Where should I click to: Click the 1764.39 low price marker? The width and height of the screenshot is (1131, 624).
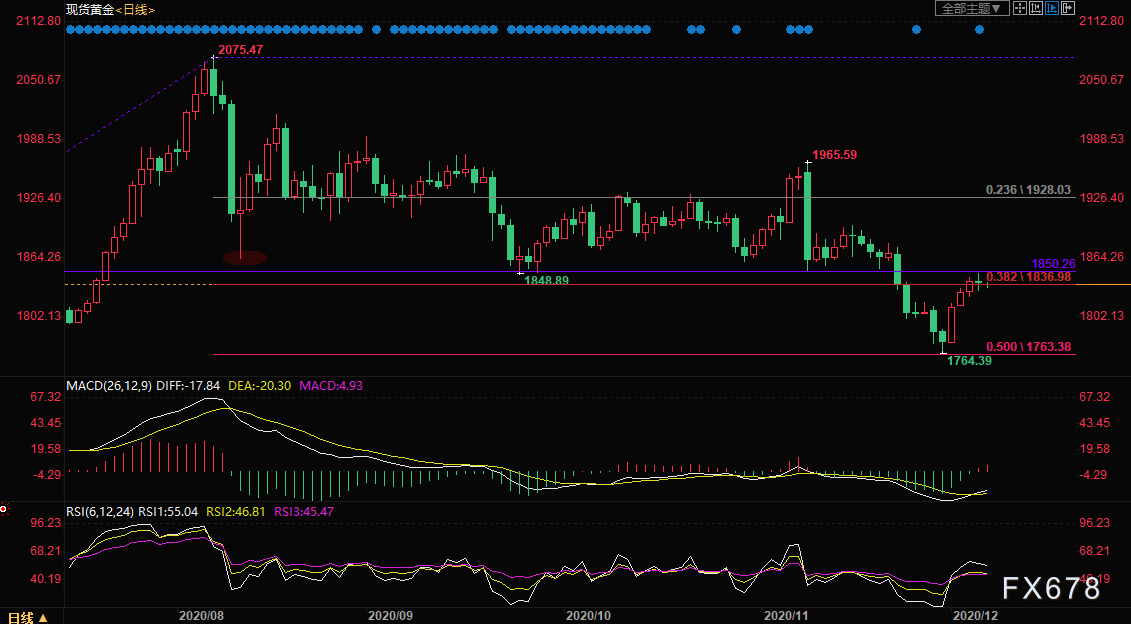968,361
